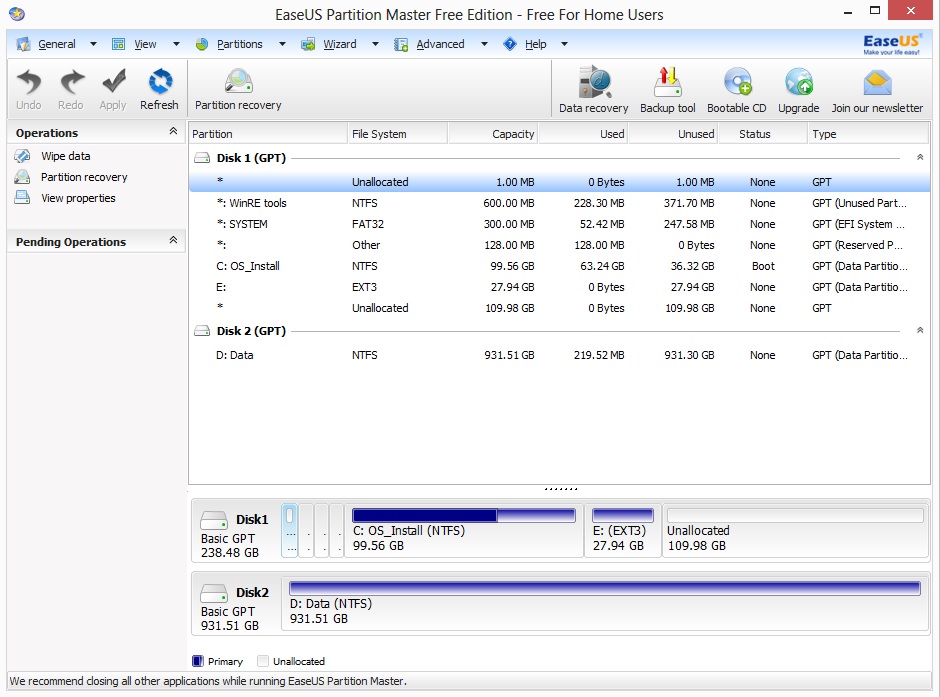
Task: Choose Partition recovery in Operations panel
Action: [84, 177]
